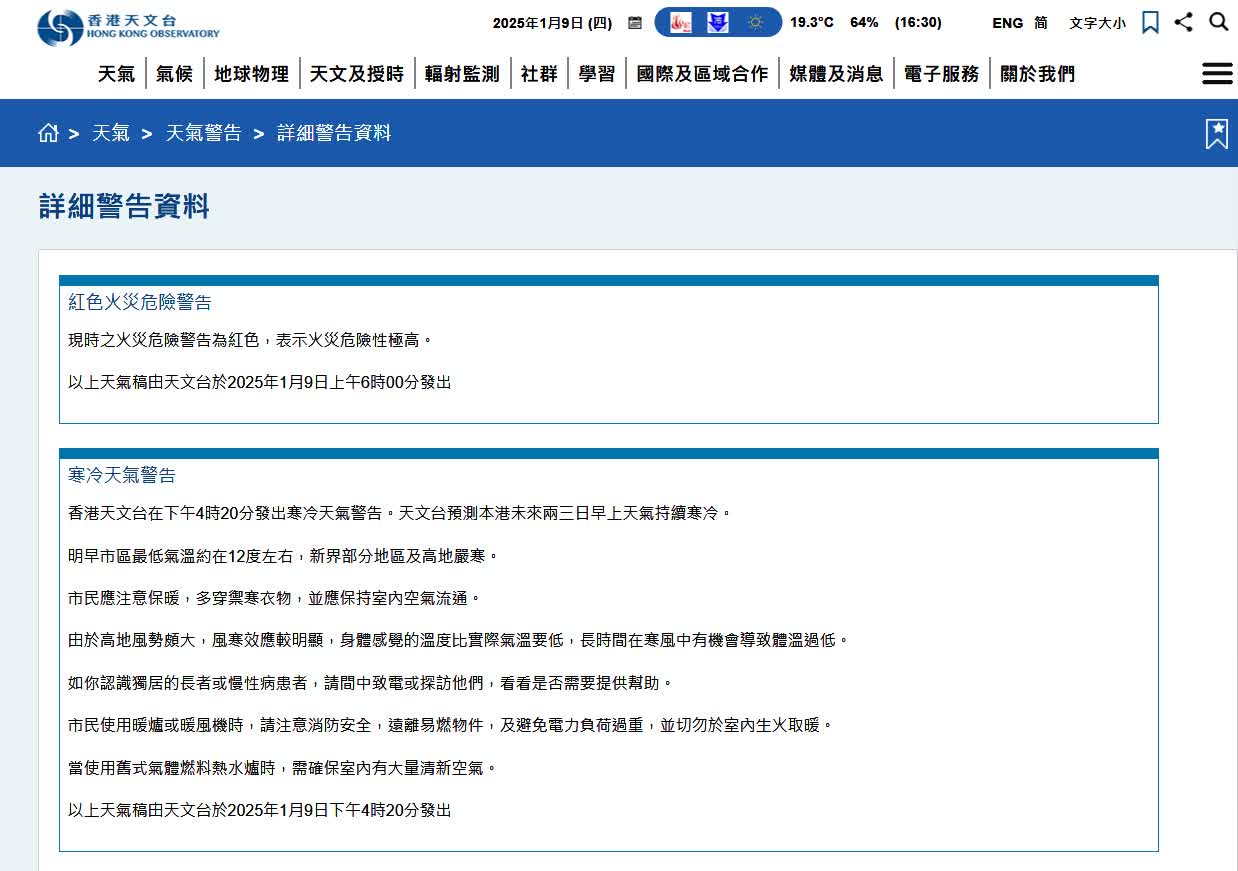Switch to English with ENG
Image resolution: width=1238 pixels, height=871 pixels.
pyautogui.click(x=1006, y=22)
